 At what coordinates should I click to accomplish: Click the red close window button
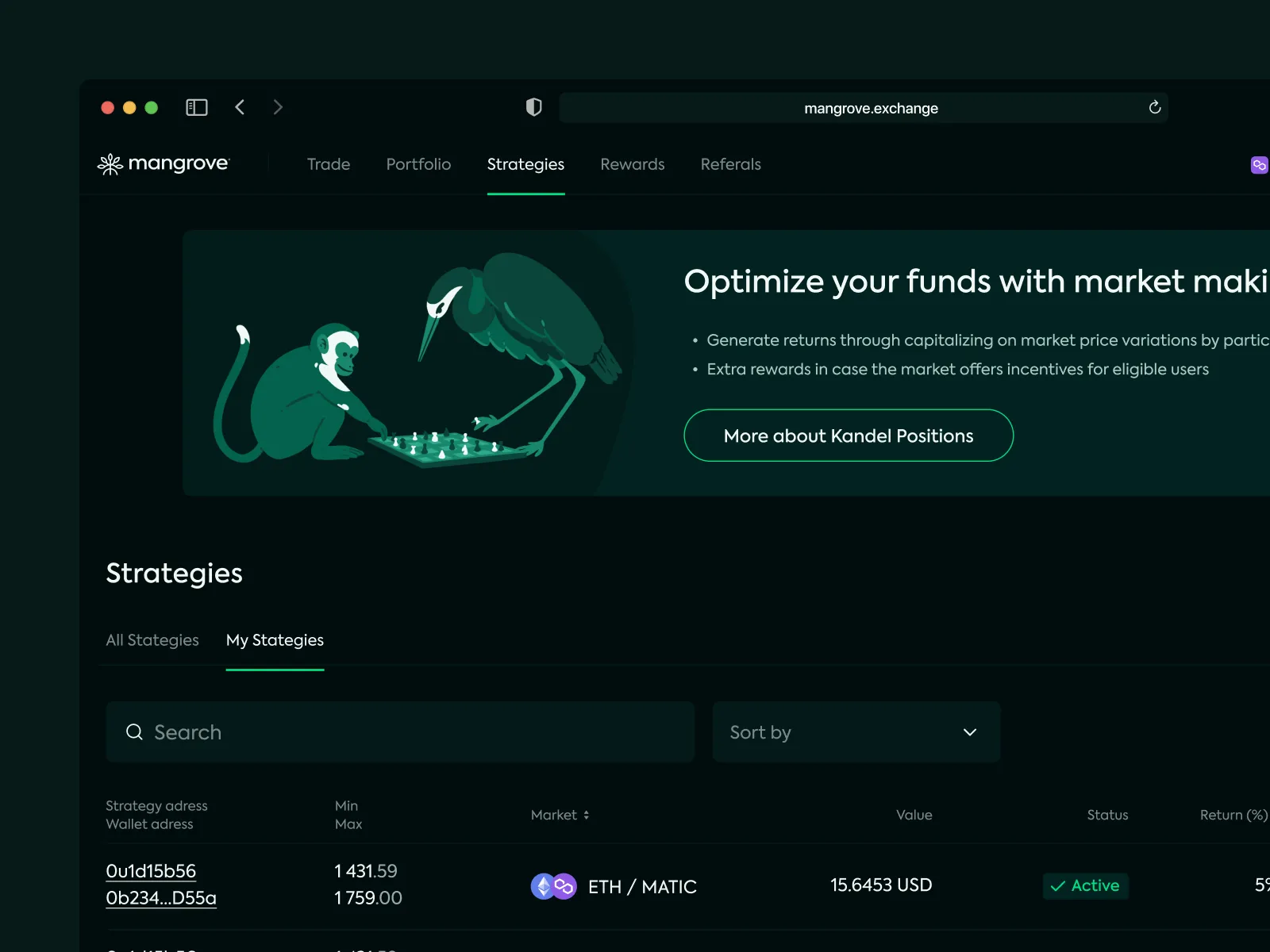pyautogui.click(x=108, y=107)
